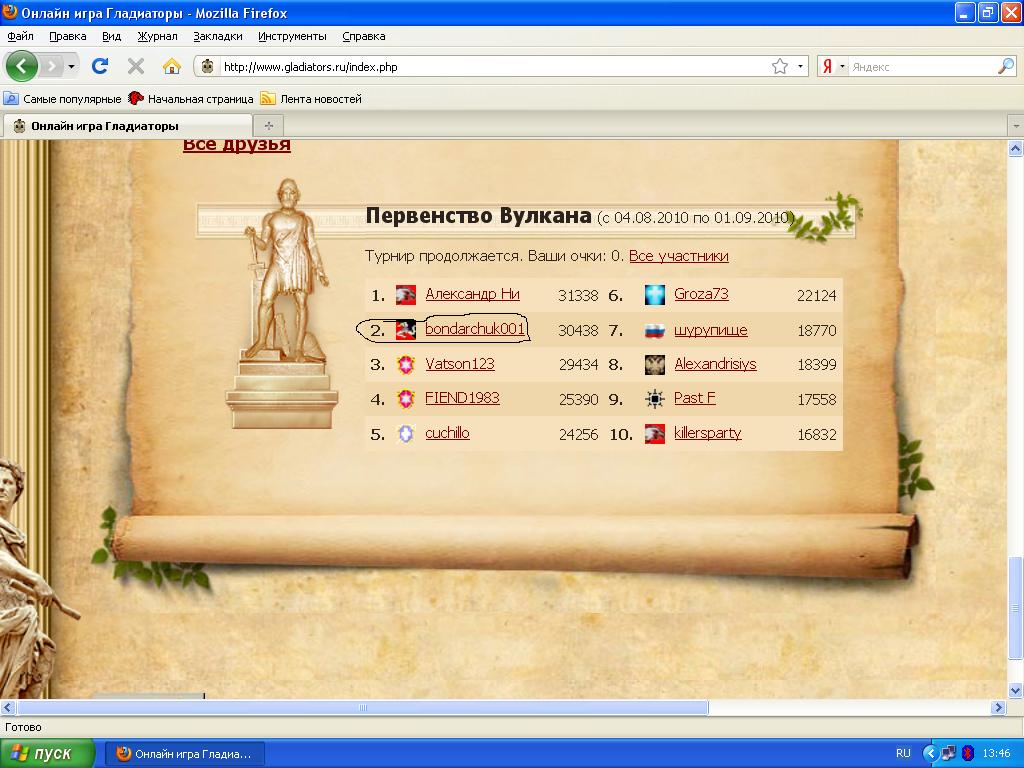
Task: Click the Russian flag avatar beside шурупище
Action: [x=655, y=330]
